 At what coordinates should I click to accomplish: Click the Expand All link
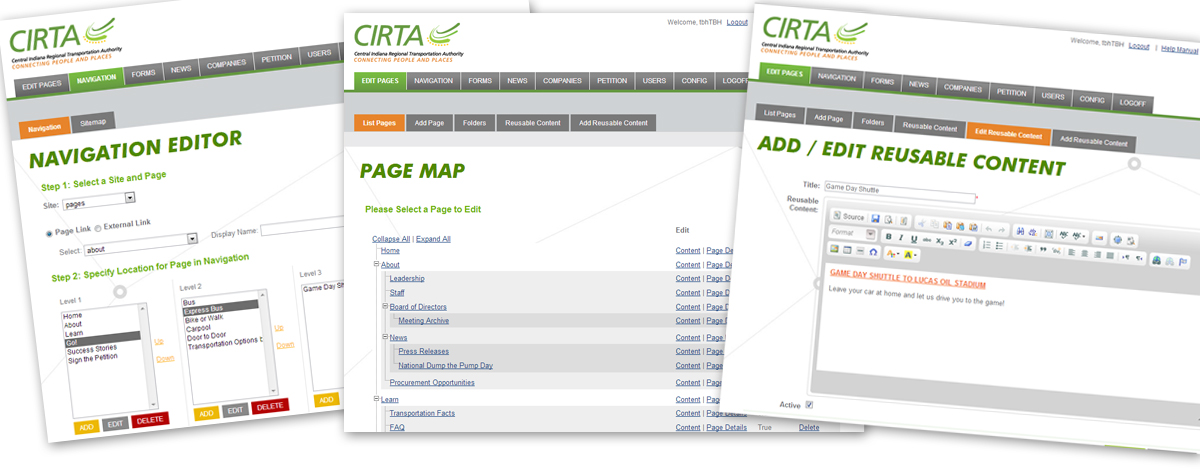(x=433, y=239)
